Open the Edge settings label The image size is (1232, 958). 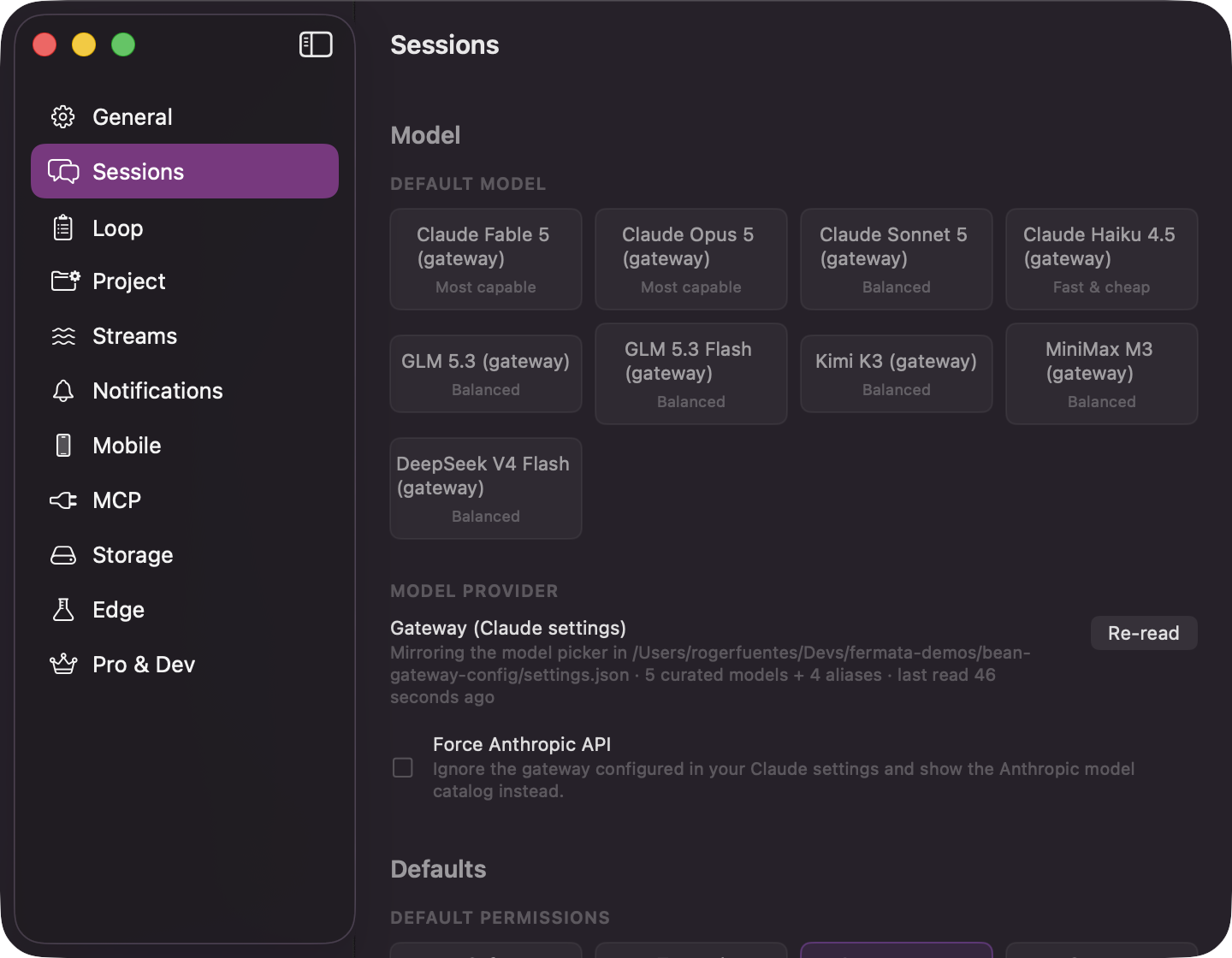(x=119, y=610)
